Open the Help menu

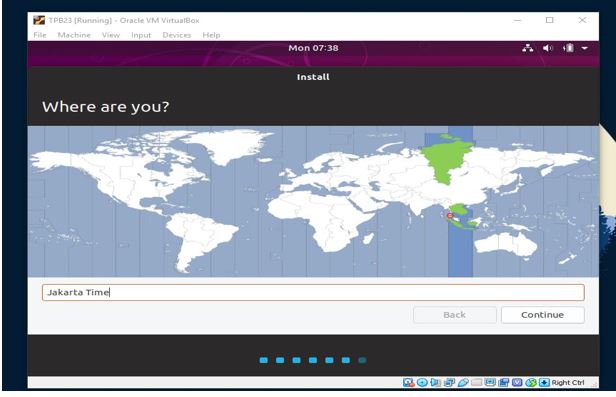(x=211, y=35)
